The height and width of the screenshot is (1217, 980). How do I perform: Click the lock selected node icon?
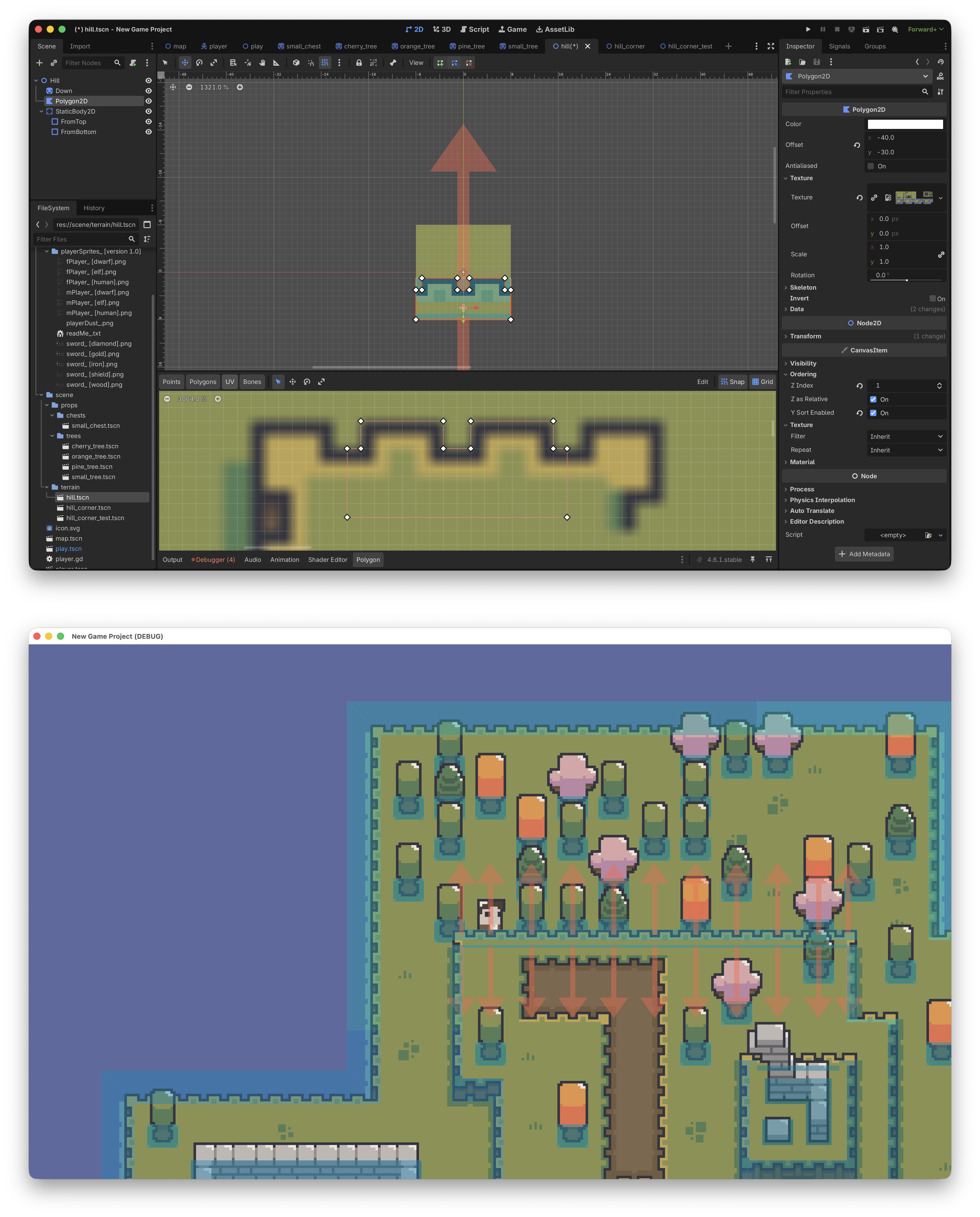359,63
